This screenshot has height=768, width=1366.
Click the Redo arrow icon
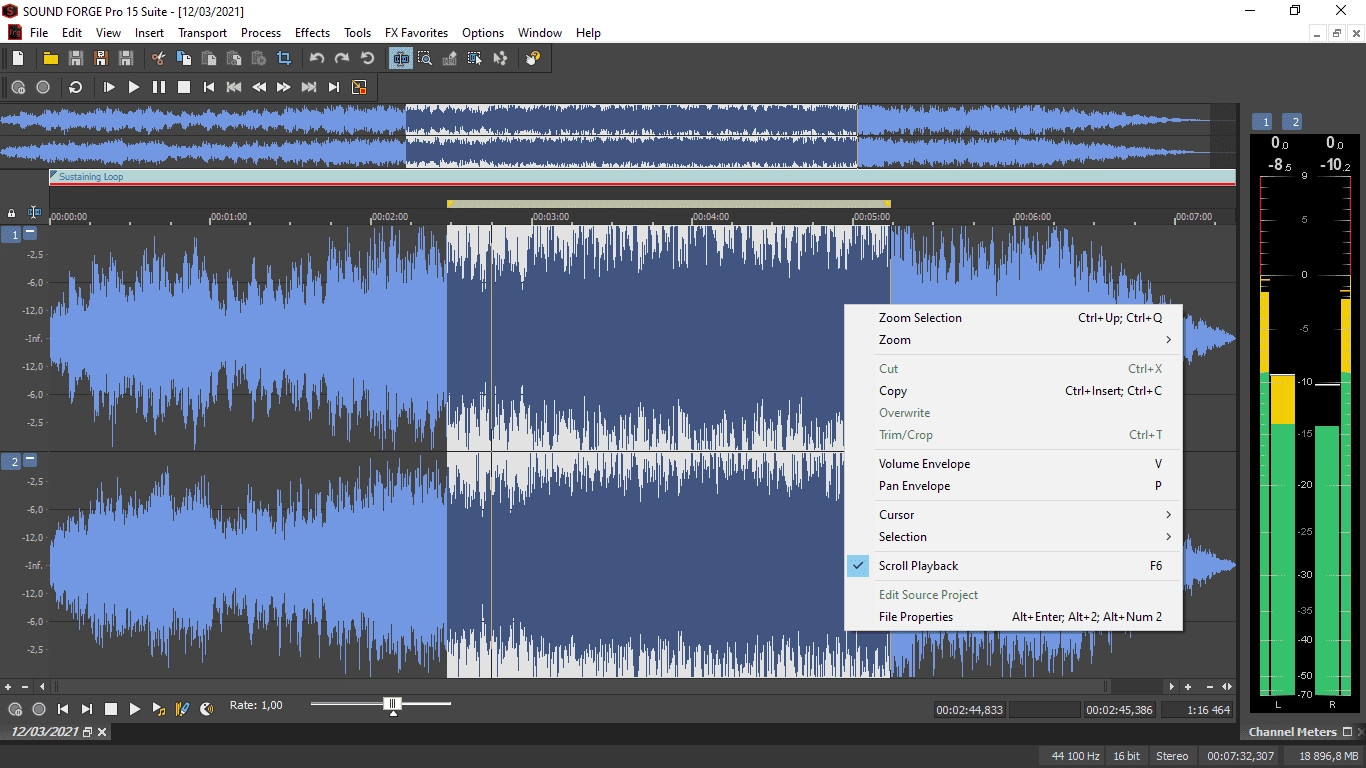point(342,59)
